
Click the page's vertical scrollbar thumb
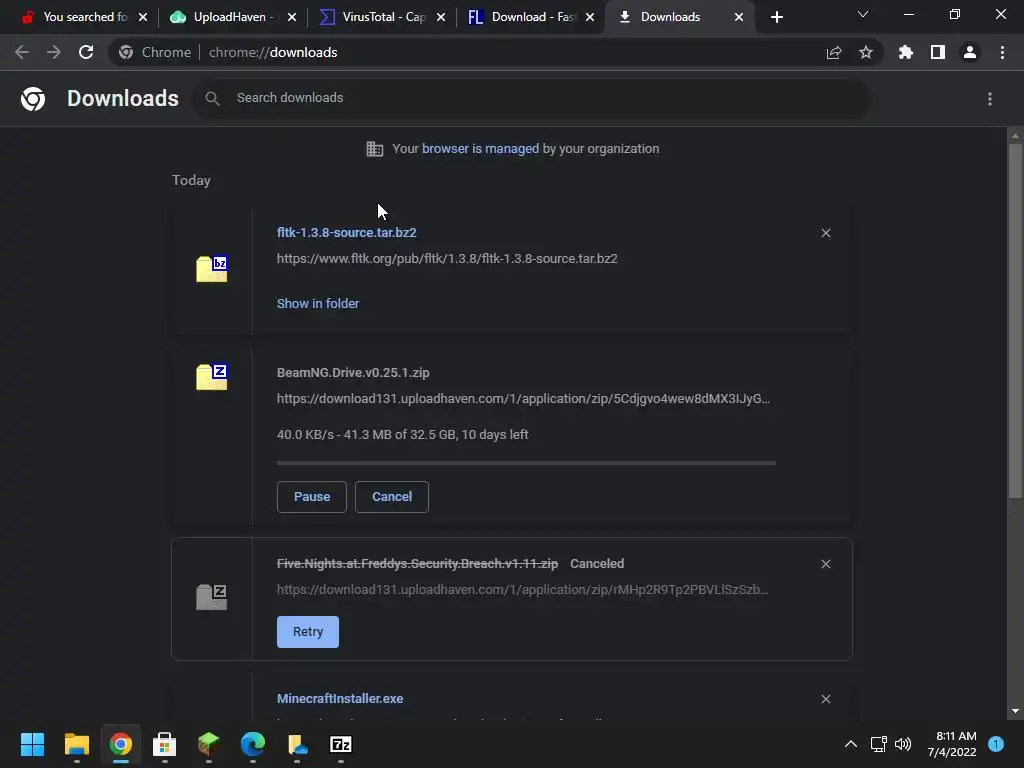click(x=1015, y=321)
